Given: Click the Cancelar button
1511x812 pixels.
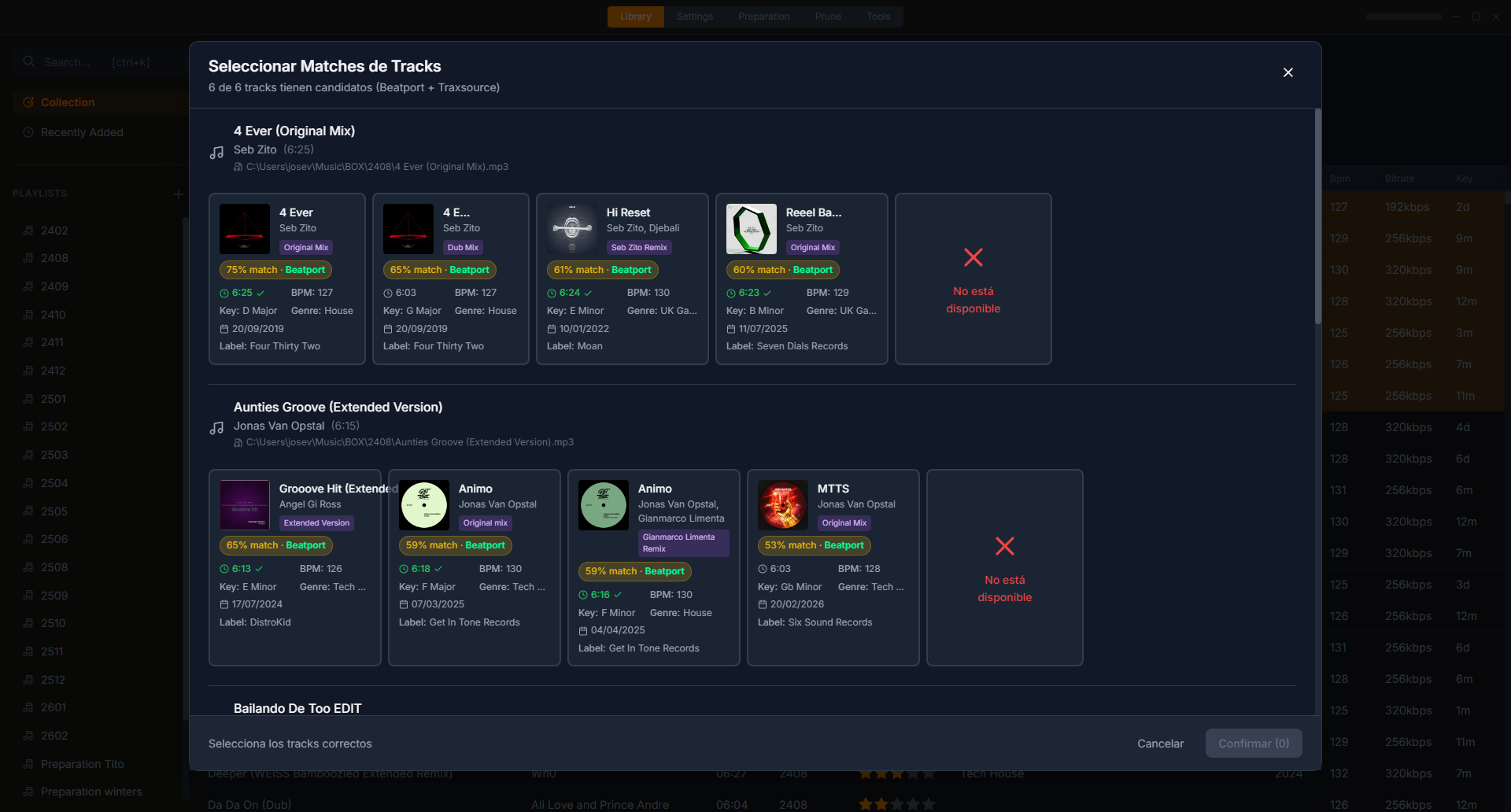Looking at the screenshot, I should 1159,743.
